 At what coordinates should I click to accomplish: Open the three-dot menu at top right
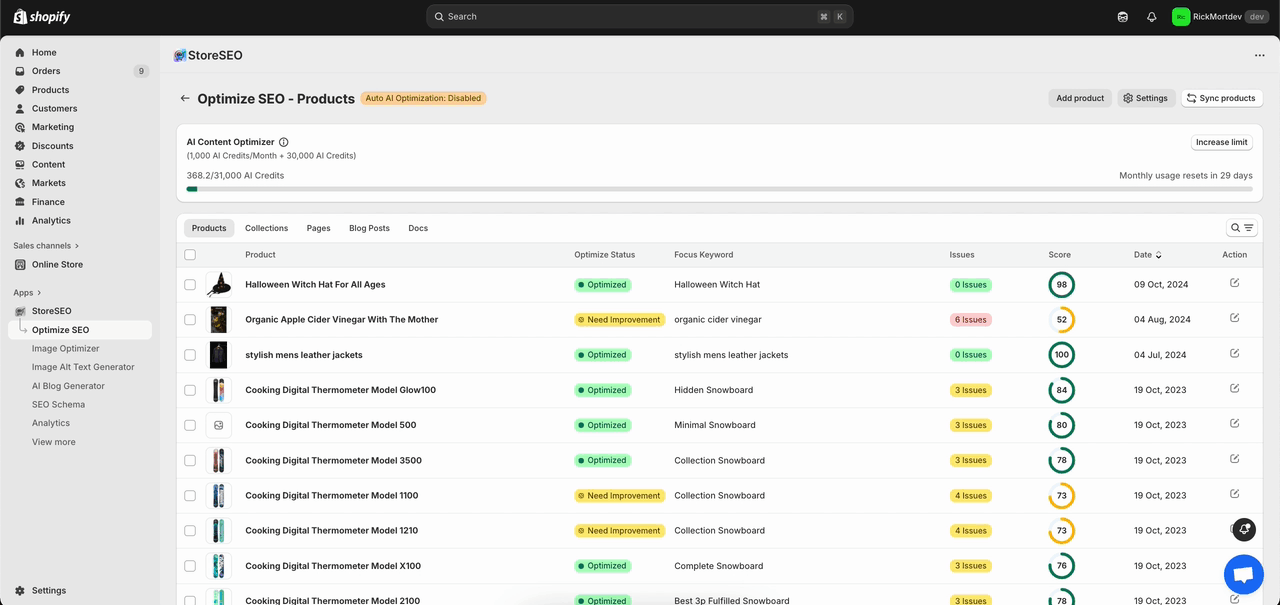coord(1259,56)
